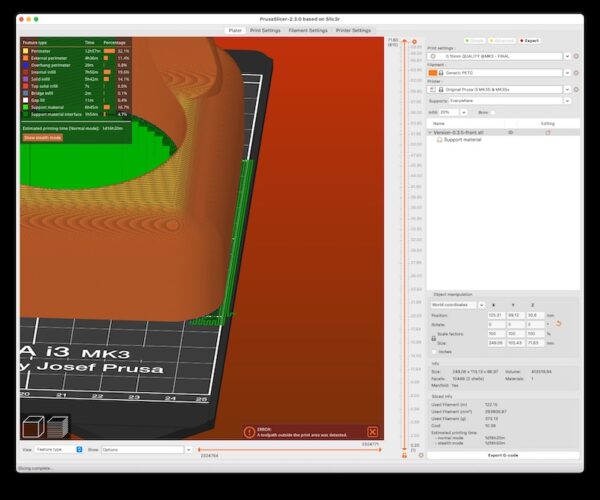Select Simple mode radio option
The height and width of the screenshot is (500, 600).
pos(475,41)
